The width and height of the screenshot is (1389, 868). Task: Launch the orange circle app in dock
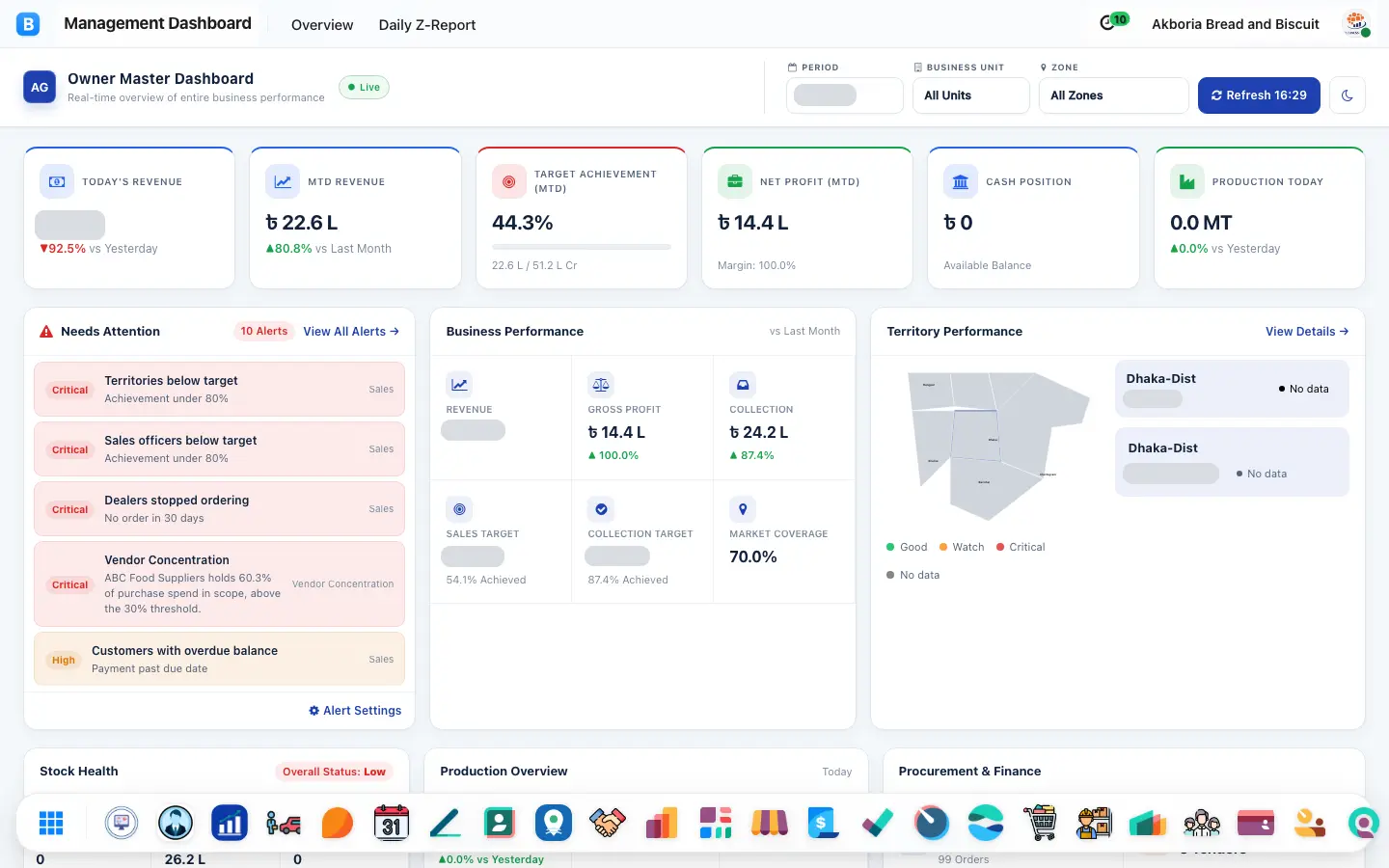pyautogui.click(x=338, y=823)
